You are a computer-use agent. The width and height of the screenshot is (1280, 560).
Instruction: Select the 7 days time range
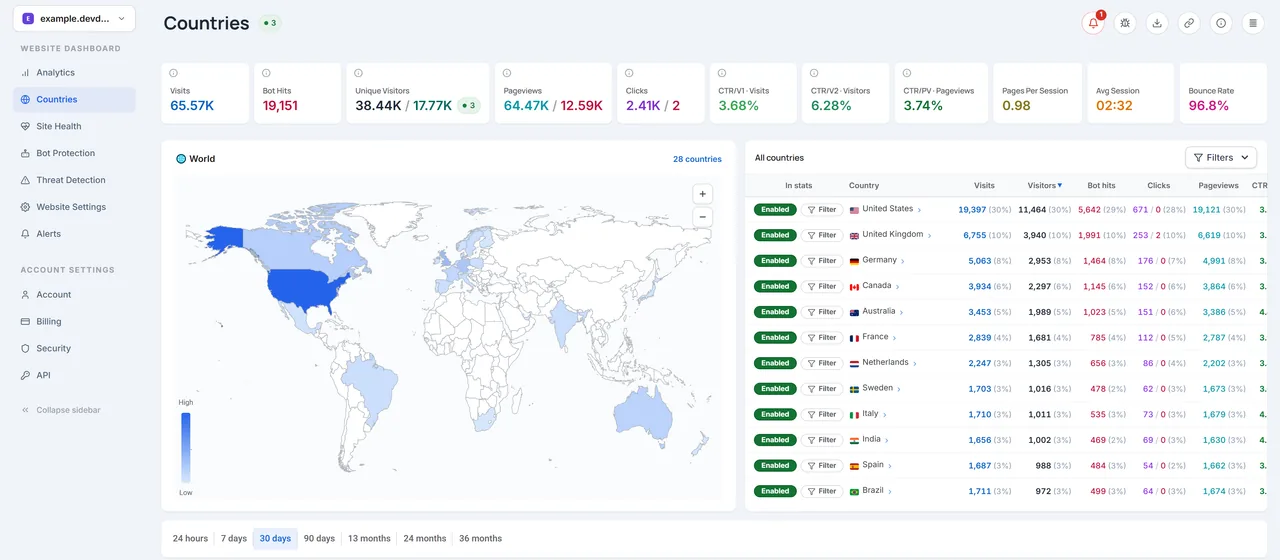[233, 538]
